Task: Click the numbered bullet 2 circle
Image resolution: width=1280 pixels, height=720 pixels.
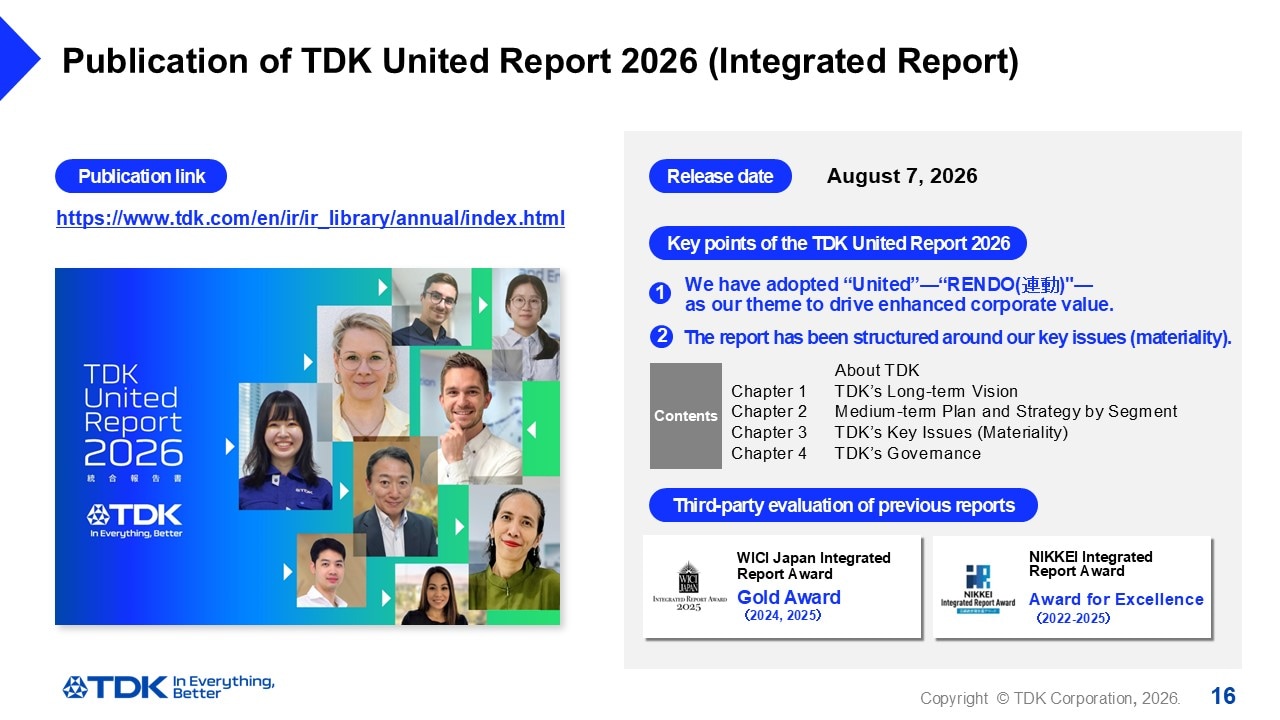Action: pyautogui.click(x=660, y=337)
